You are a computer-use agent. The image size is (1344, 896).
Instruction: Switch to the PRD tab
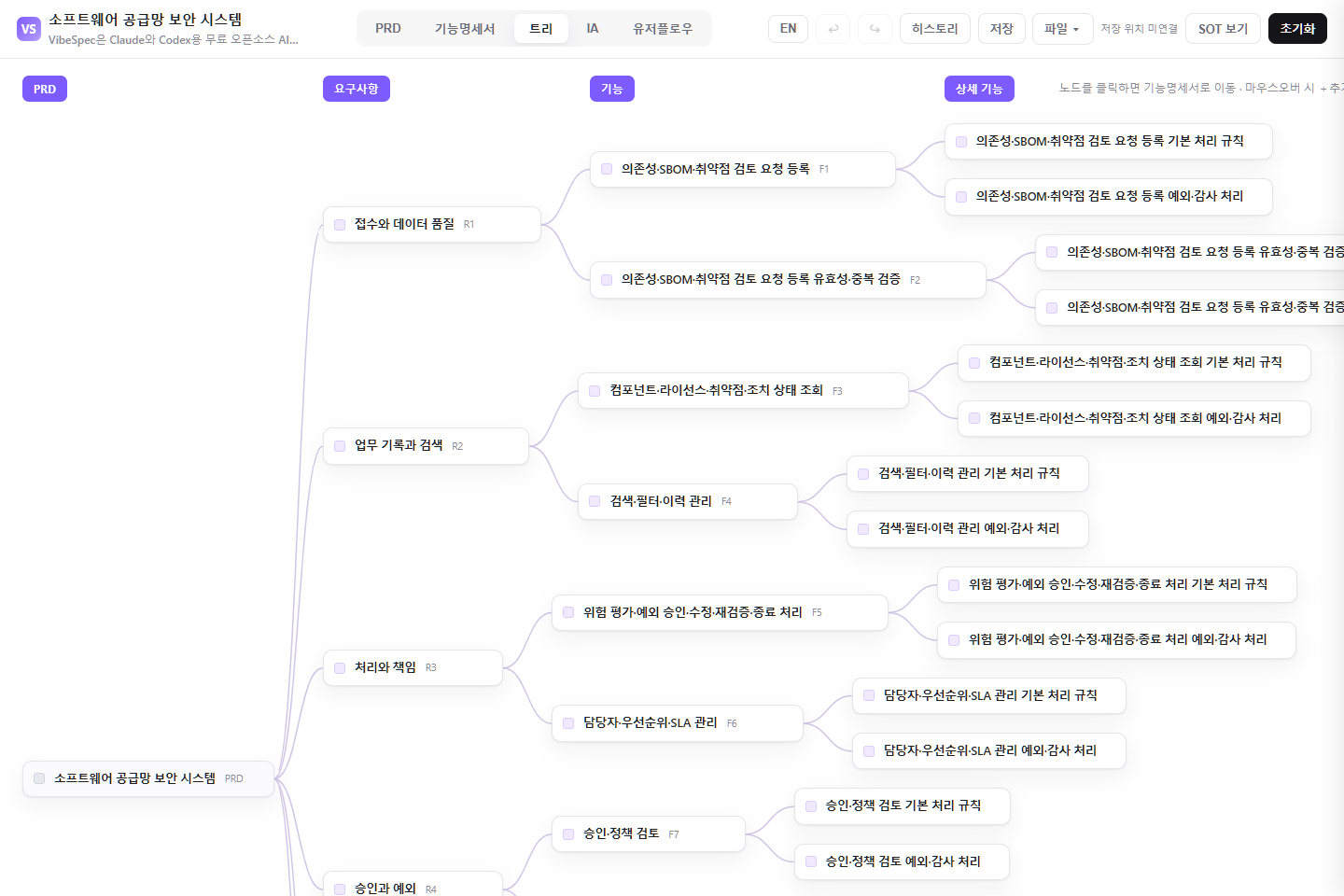pyautogui.click(x=388, y=29)
